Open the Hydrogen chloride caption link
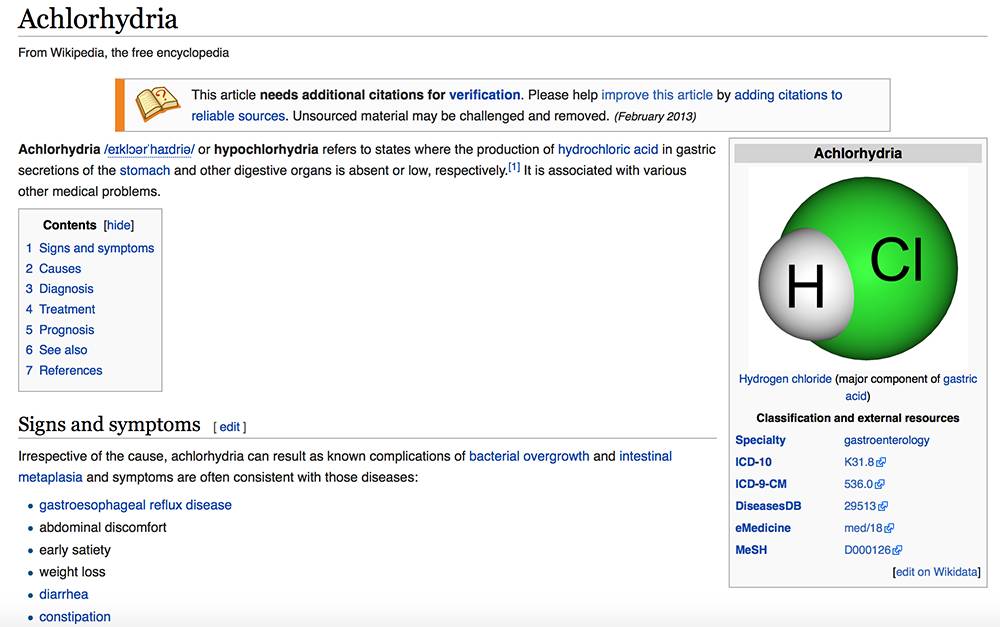Viewport: 1000px width, 627px height. click(x=785, y=379)
